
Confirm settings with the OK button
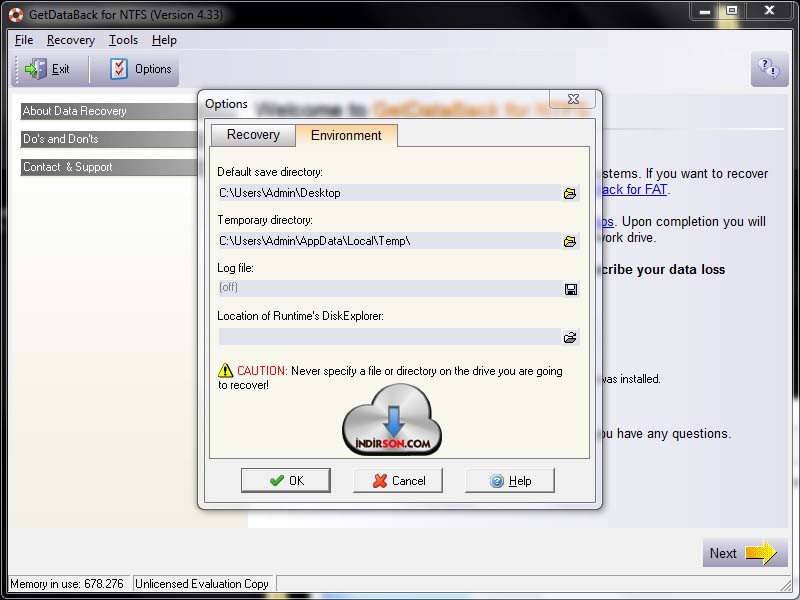click(x=286, y=481)
